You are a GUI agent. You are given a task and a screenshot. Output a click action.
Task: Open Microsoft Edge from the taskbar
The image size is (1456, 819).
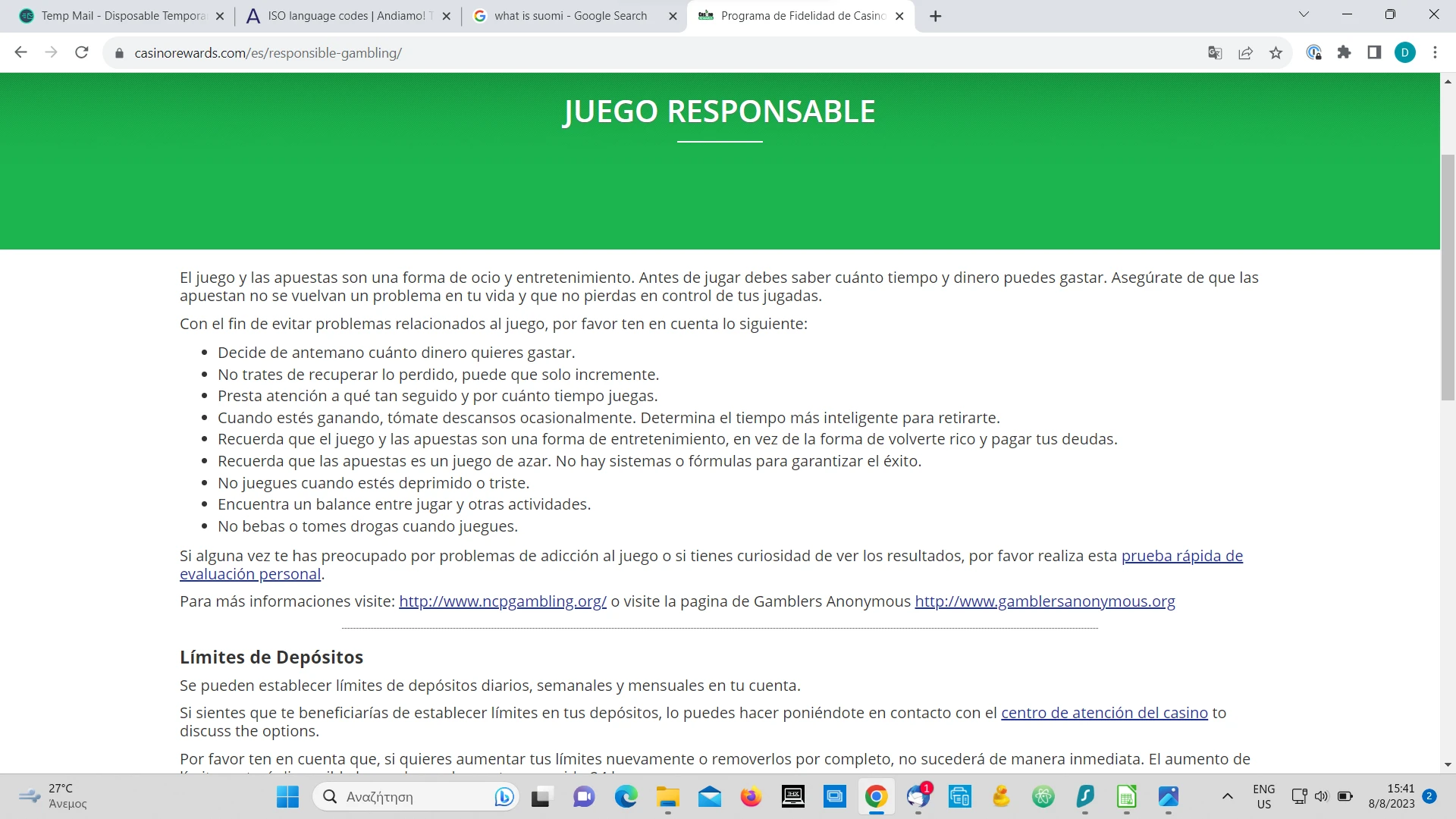click(x=626, y=797)
